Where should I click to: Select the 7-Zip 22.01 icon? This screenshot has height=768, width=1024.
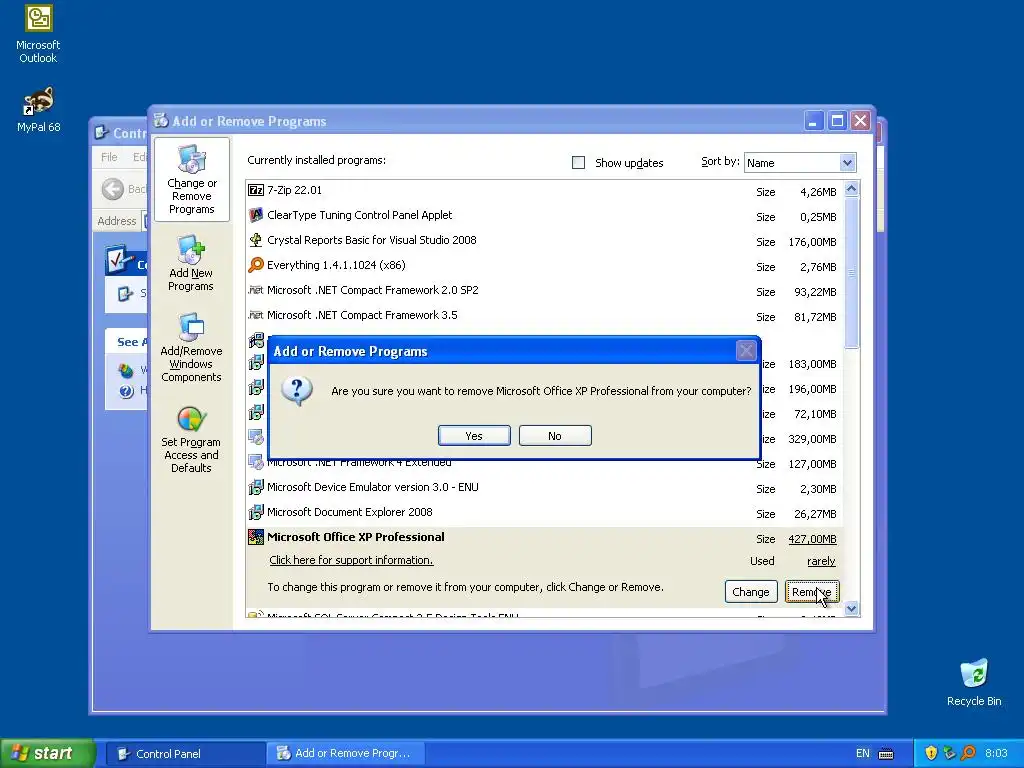(x=256, y=190)
